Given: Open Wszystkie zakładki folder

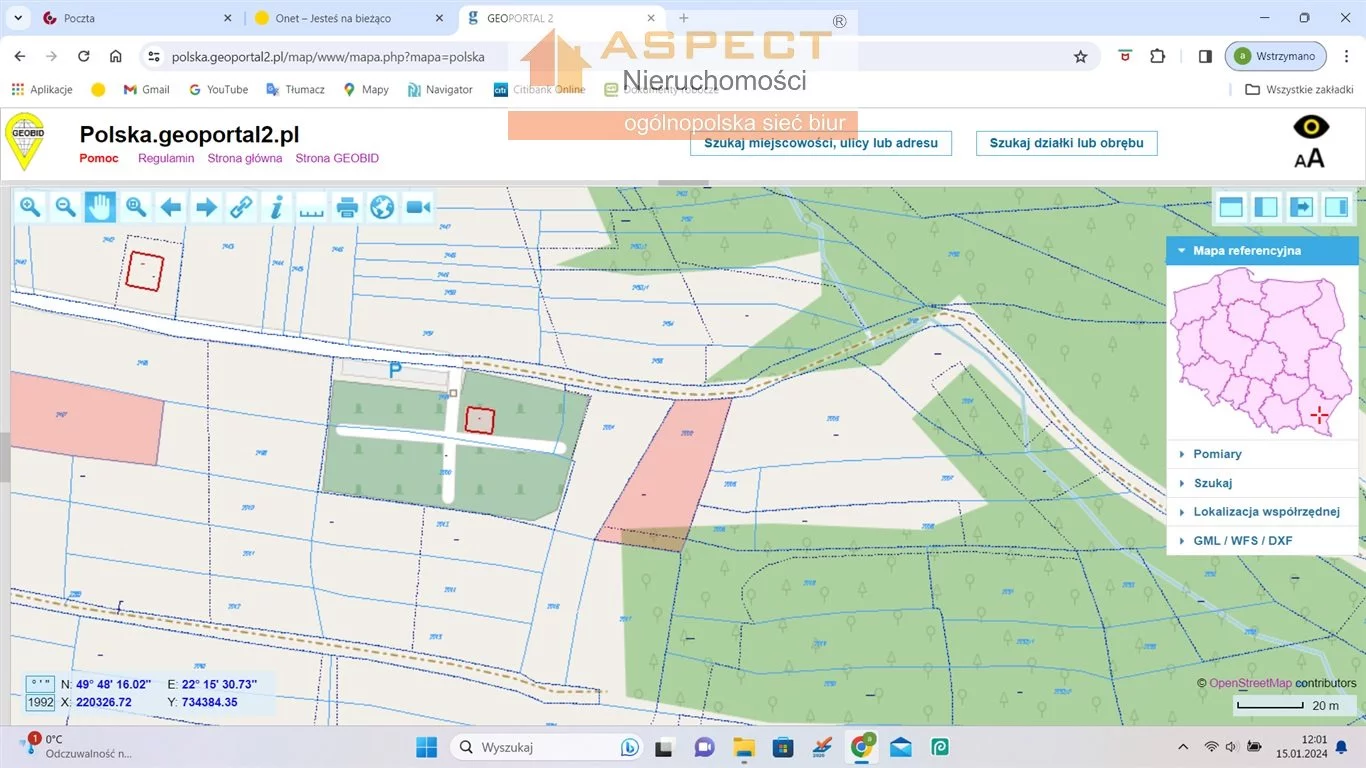Looking at the screenshot, I should click(x=1299, y=89).
